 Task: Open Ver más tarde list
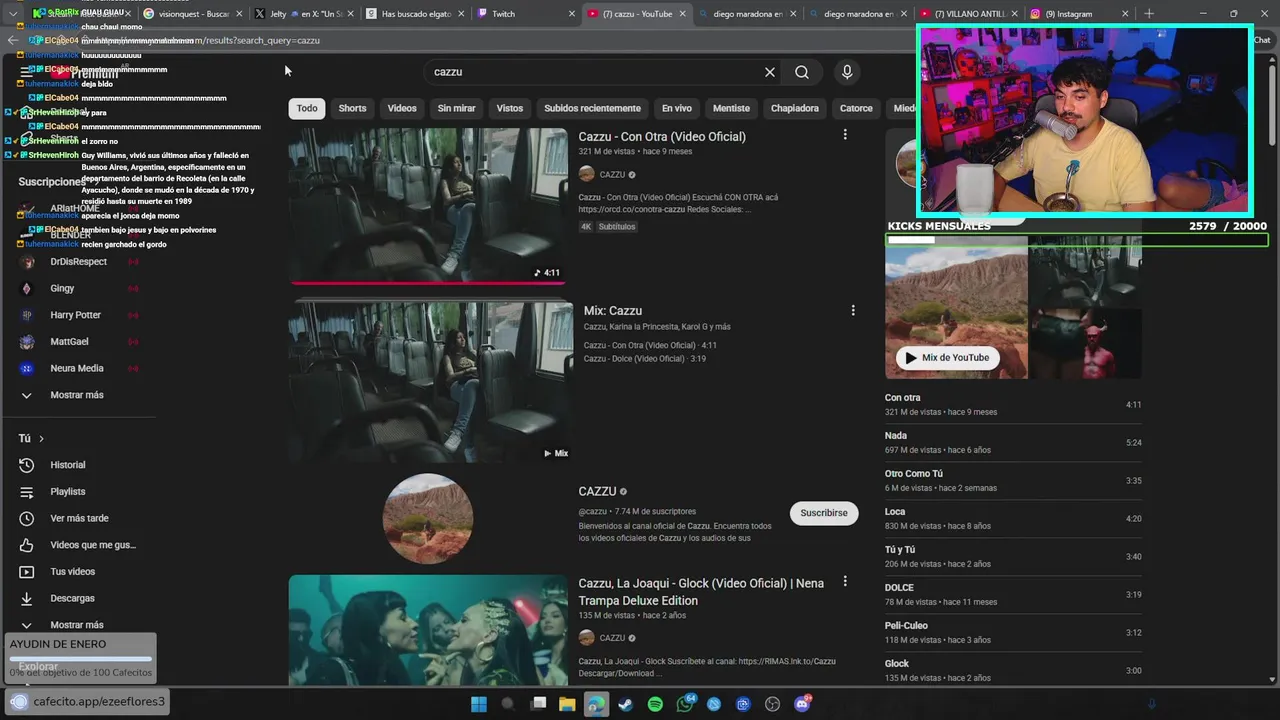click(80, 518)
